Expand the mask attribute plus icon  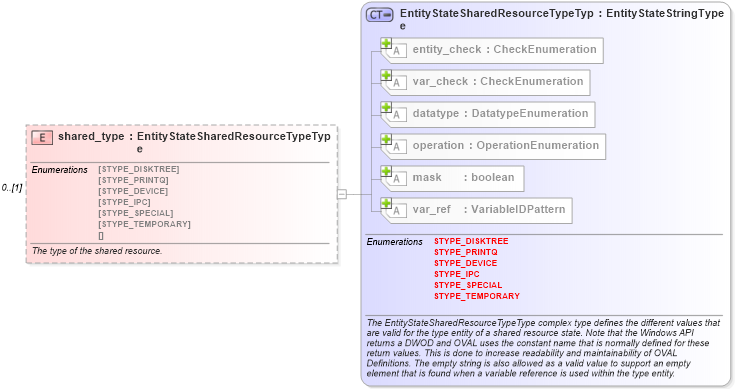pyautogui.click(x=386, y=171)
